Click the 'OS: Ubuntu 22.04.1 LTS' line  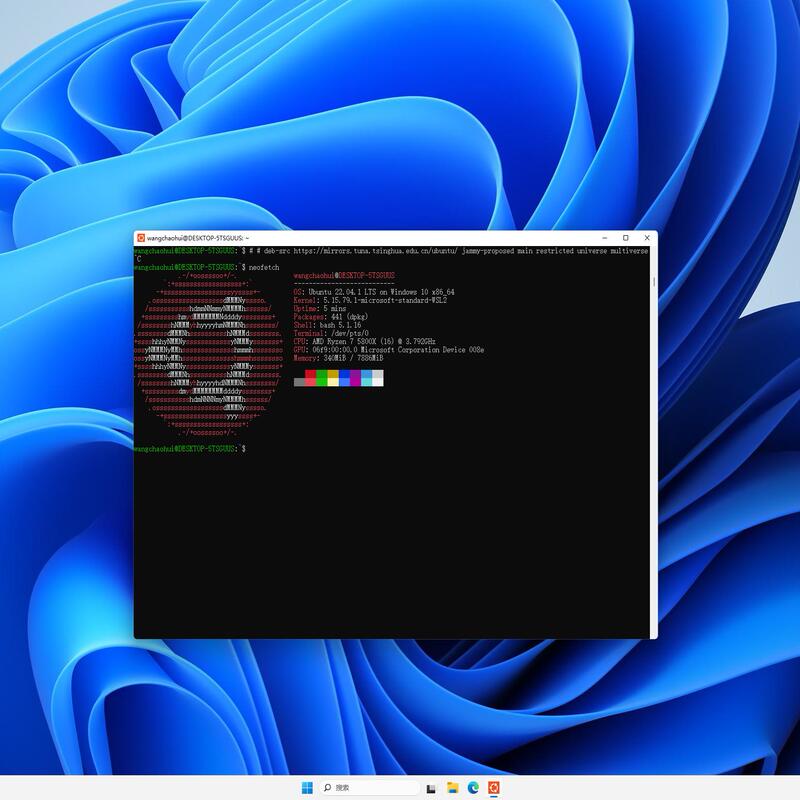click(373, 292)
